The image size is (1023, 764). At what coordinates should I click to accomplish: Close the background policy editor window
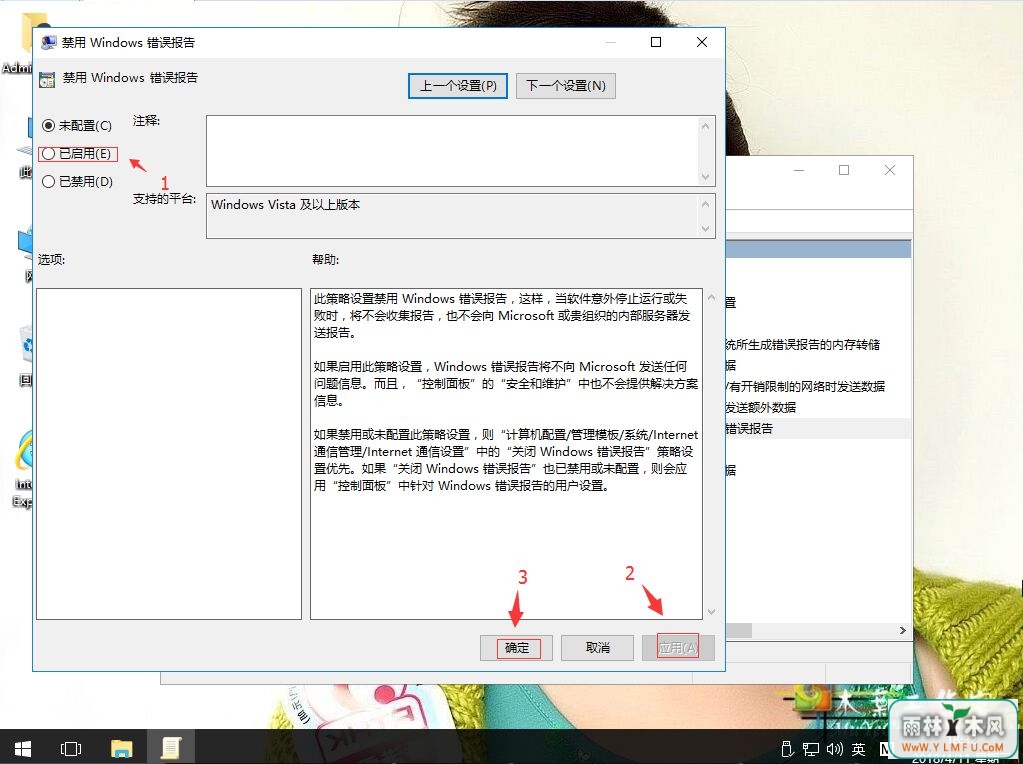coord(890,170)
